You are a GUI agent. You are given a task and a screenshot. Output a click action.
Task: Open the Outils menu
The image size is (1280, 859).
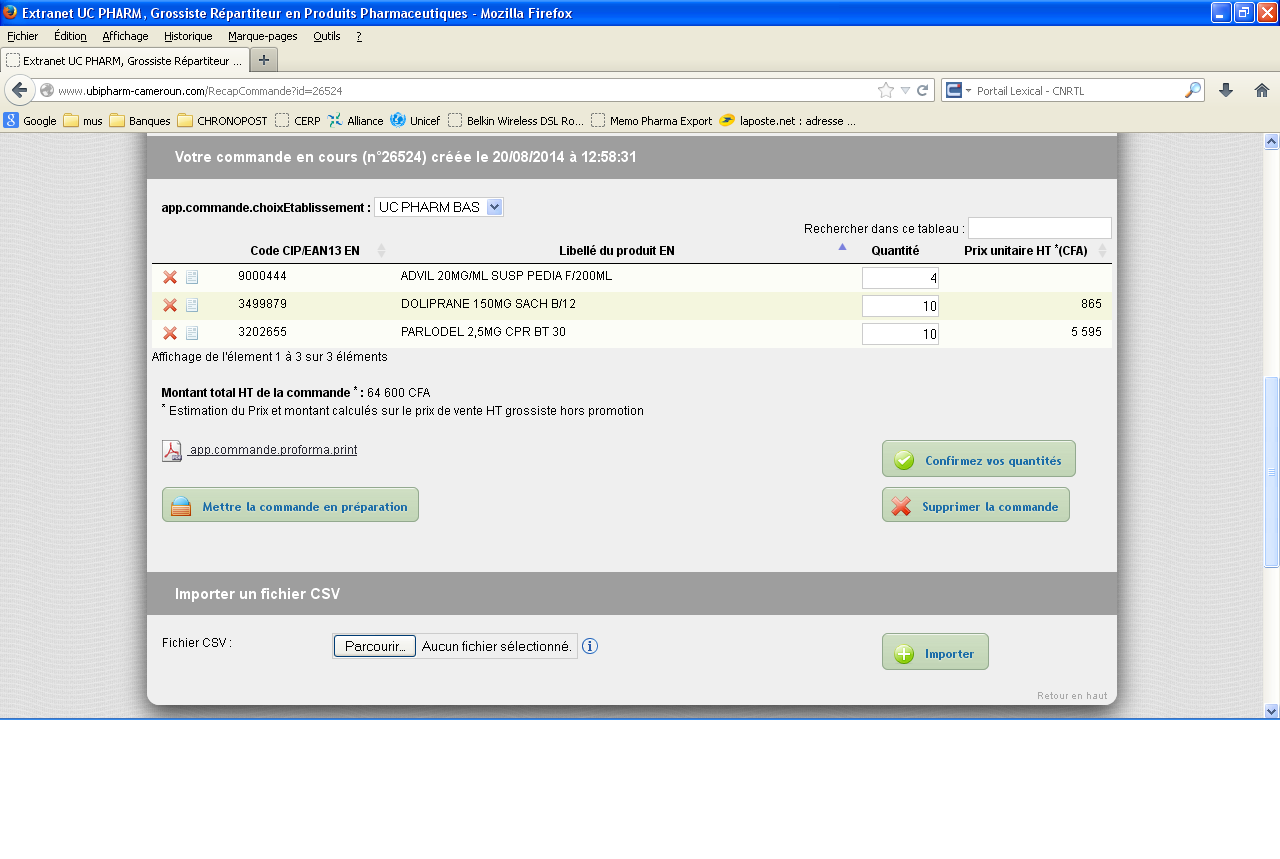[327, 36]
